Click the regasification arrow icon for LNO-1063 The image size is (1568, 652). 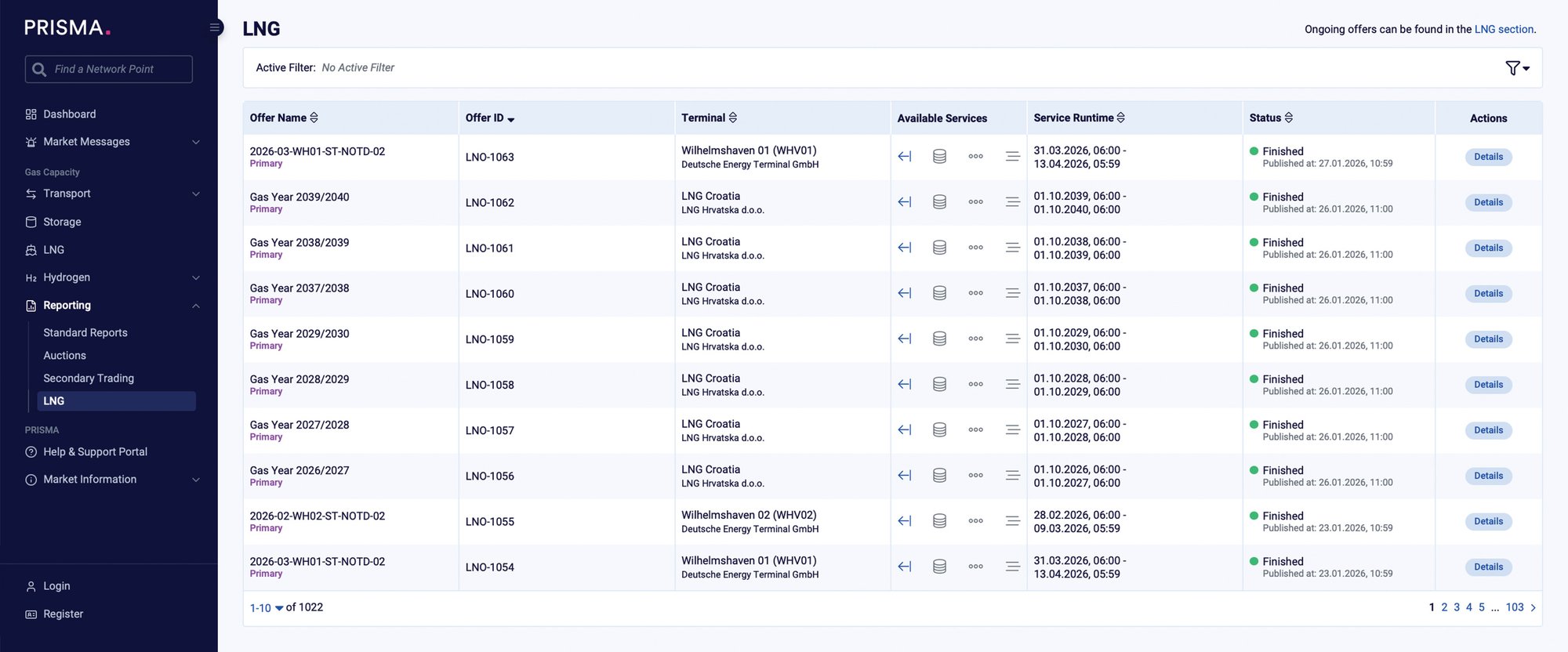904,157
